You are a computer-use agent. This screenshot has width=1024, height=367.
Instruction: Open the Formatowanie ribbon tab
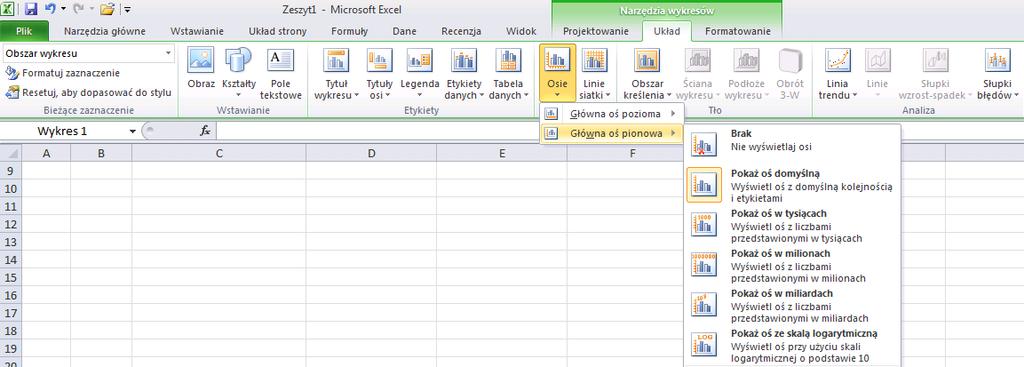click(737, 31)
